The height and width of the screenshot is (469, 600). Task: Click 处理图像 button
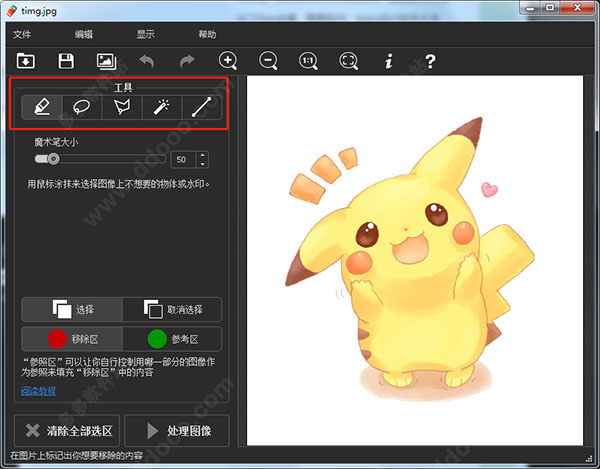pos(177,431)
